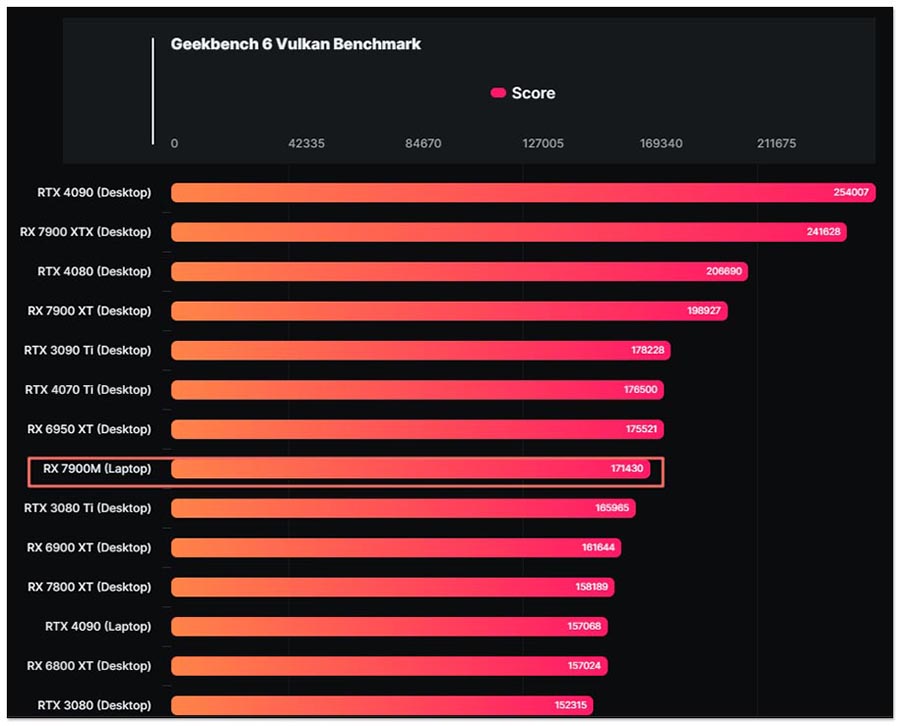Click the 171430 score value
This screenshot has width=900, height=726.
627,469
